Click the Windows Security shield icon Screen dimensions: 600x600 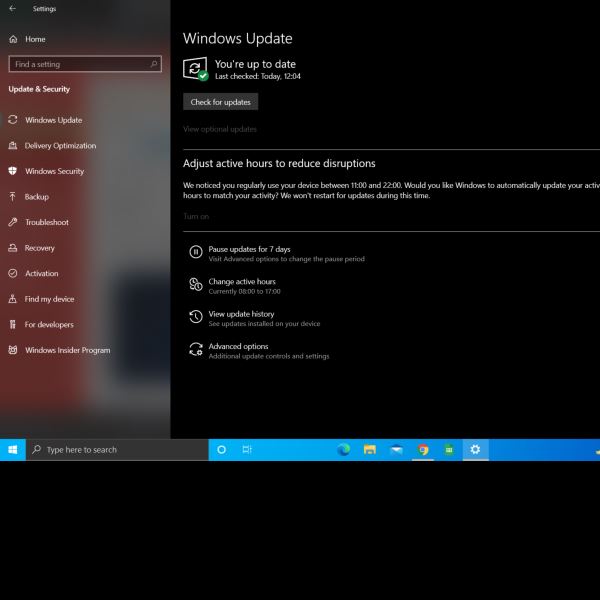13,171
